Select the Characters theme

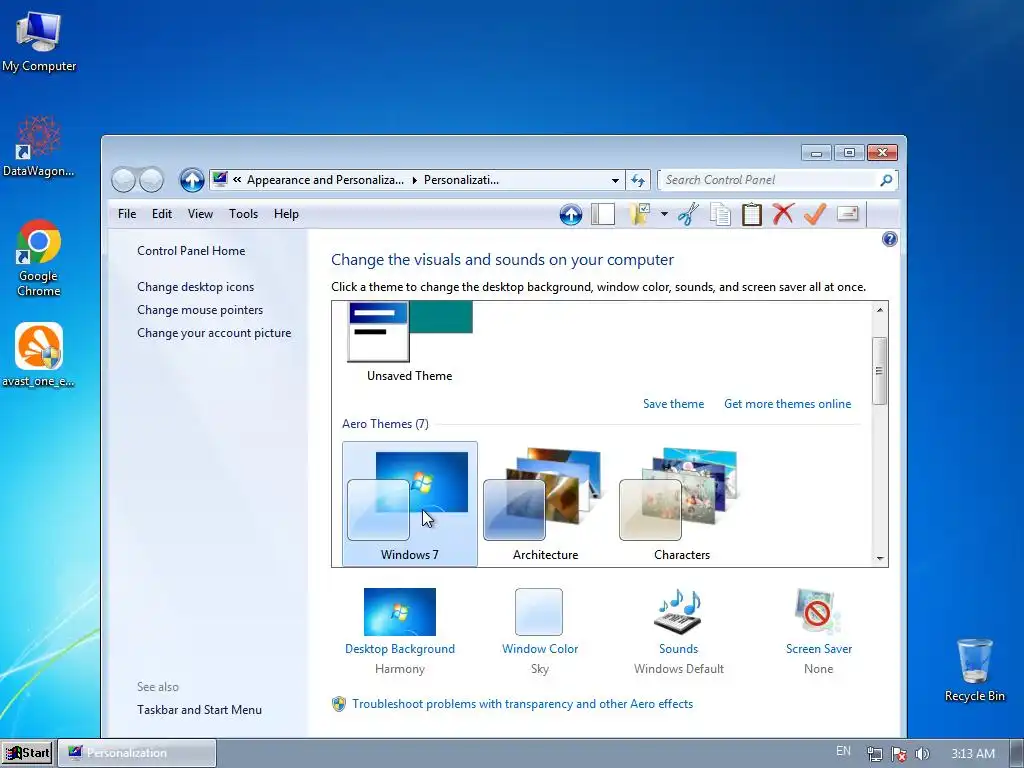(x=681, y=504)
